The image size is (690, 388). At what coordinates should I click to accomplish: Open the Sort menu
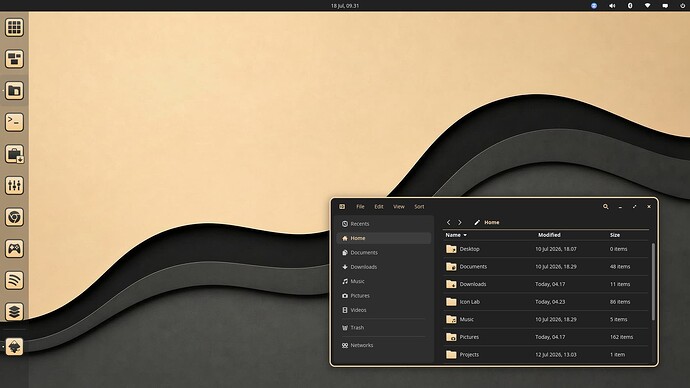[x=419, y=207]
